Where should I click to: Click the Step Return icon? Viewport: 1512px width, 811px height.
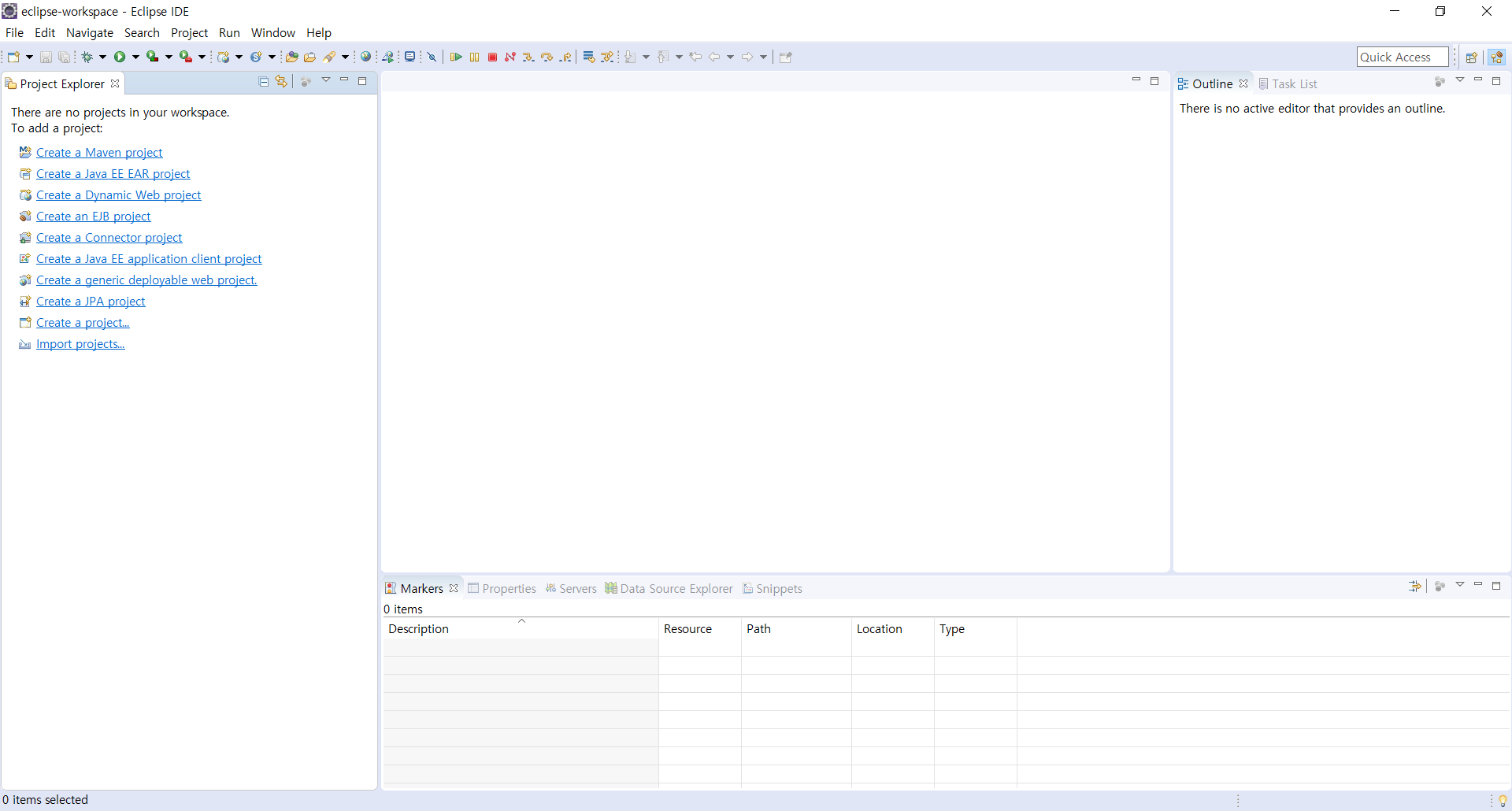(565, 57)
